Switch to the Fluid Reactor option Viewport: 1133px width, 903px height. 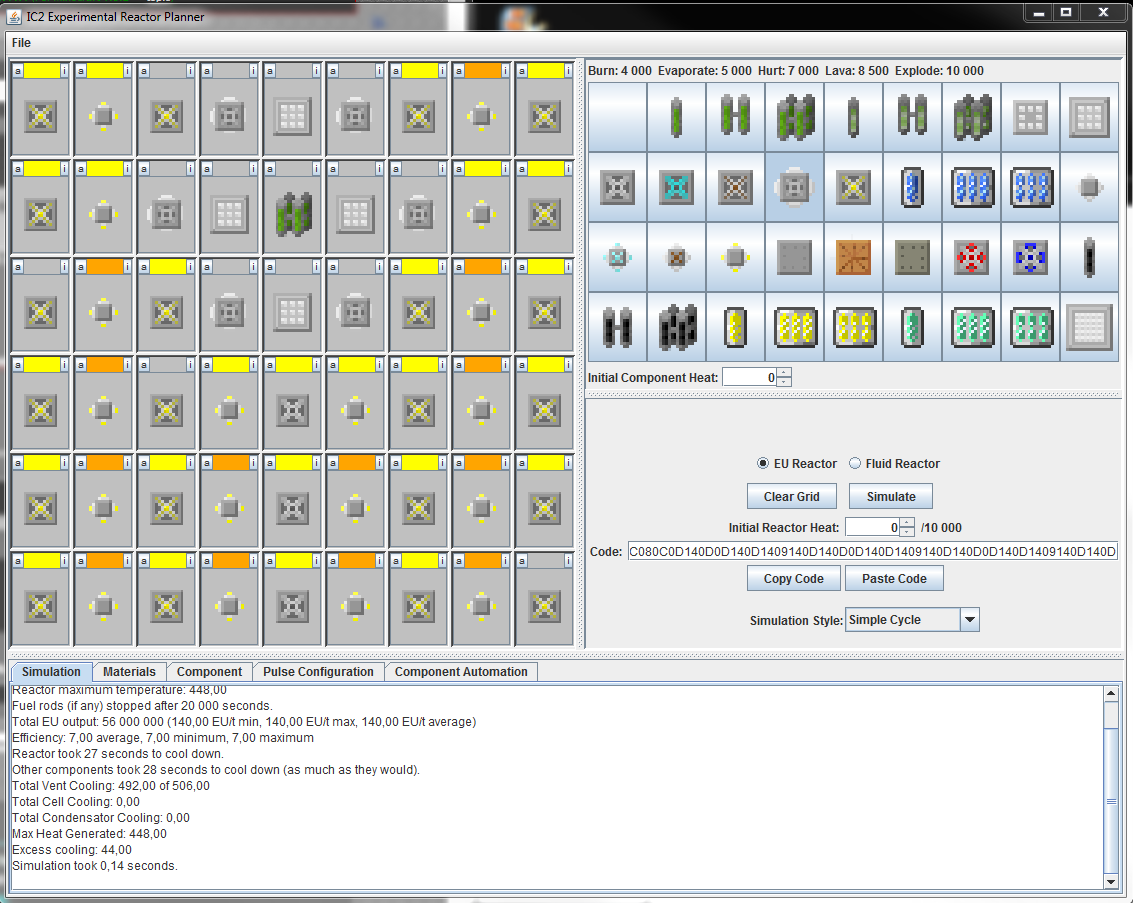[855, 464]
